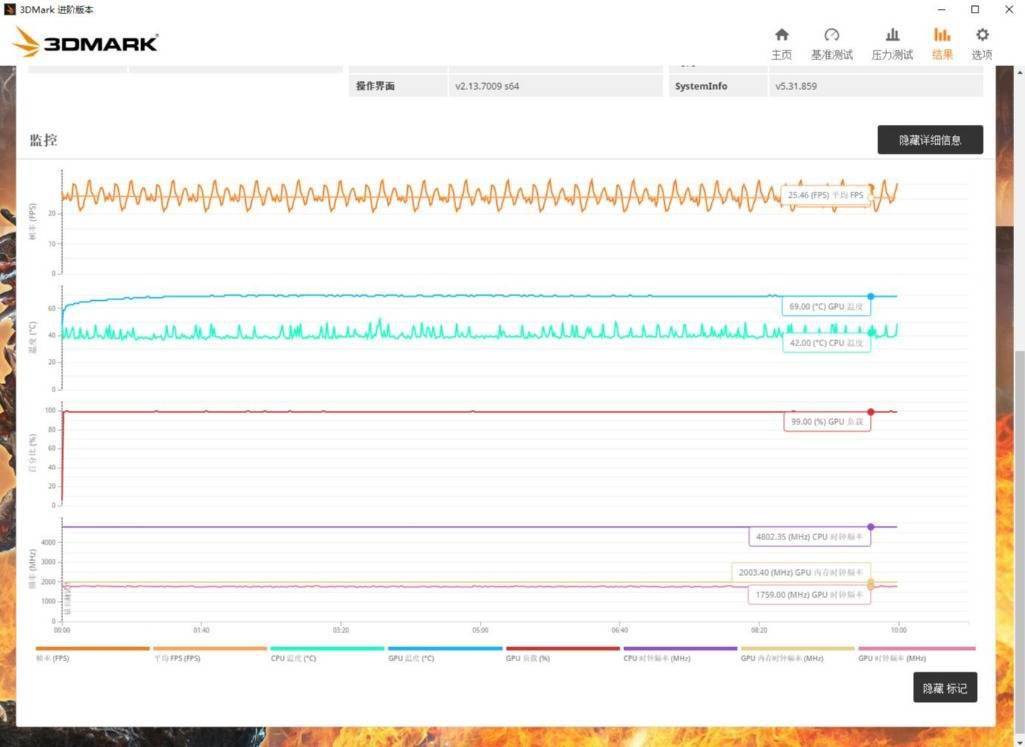Open the 主页 home icon

pos(781,44)
